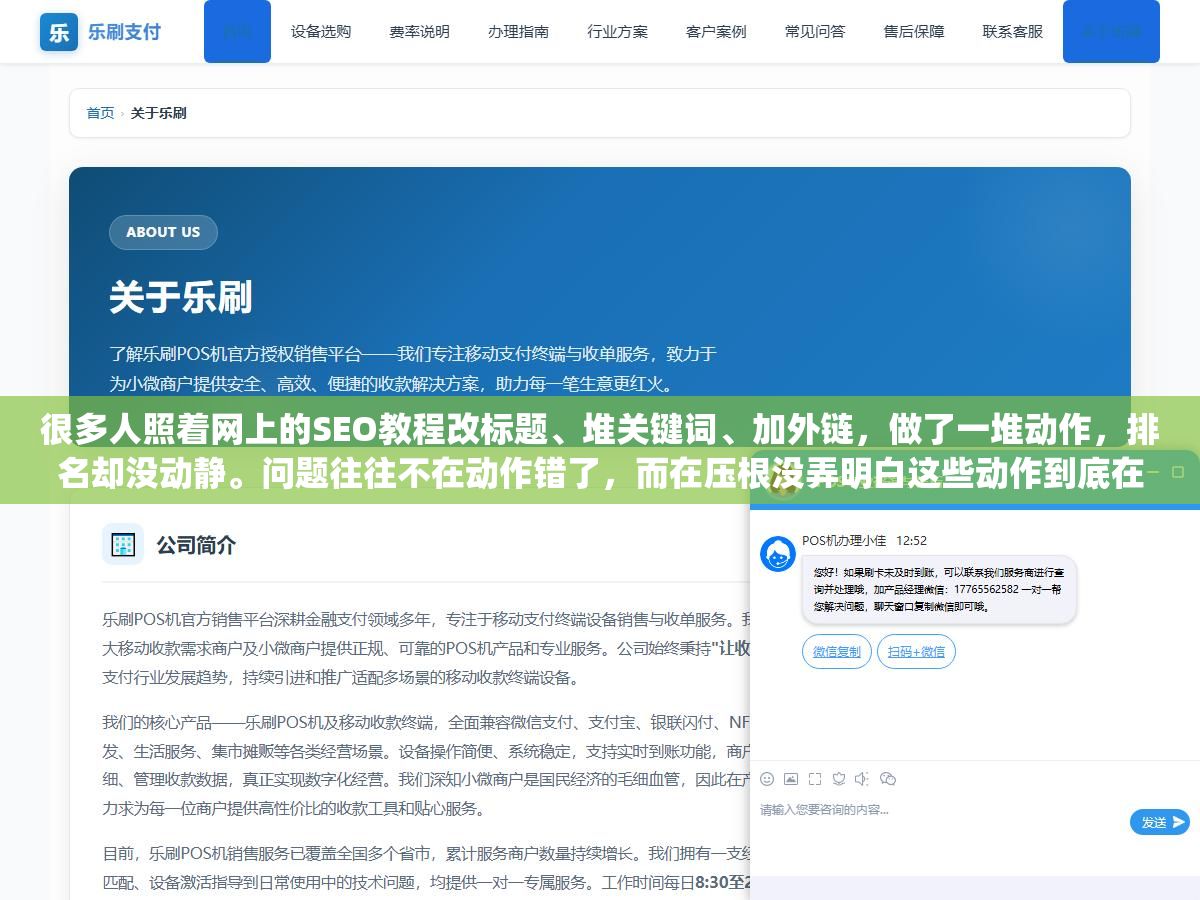Click the agent name POS机办理小佳

click(844, 540)
